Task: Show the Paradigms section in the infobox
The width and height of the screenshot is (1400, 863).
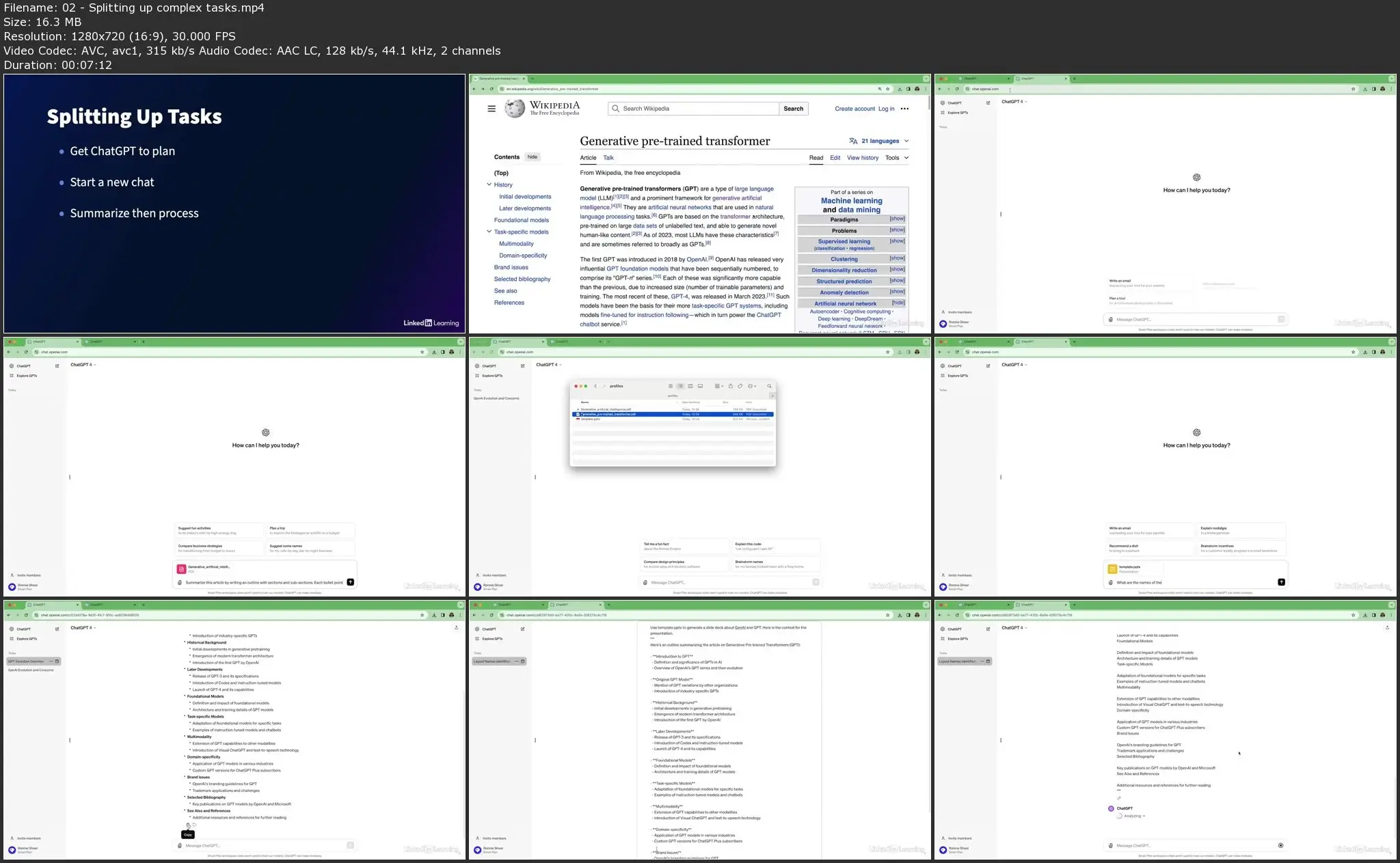Action: coord(897,219)
